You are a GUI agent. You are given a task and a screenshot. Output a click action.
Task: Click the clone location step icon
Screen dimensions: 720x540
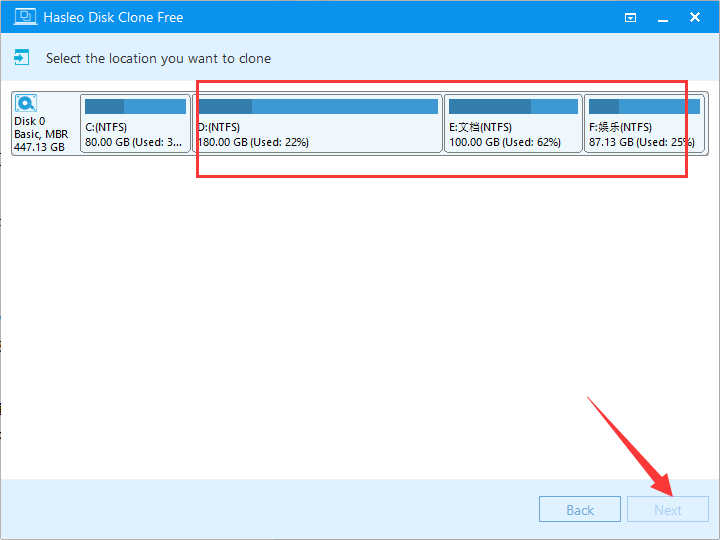[x=22, y=58]
